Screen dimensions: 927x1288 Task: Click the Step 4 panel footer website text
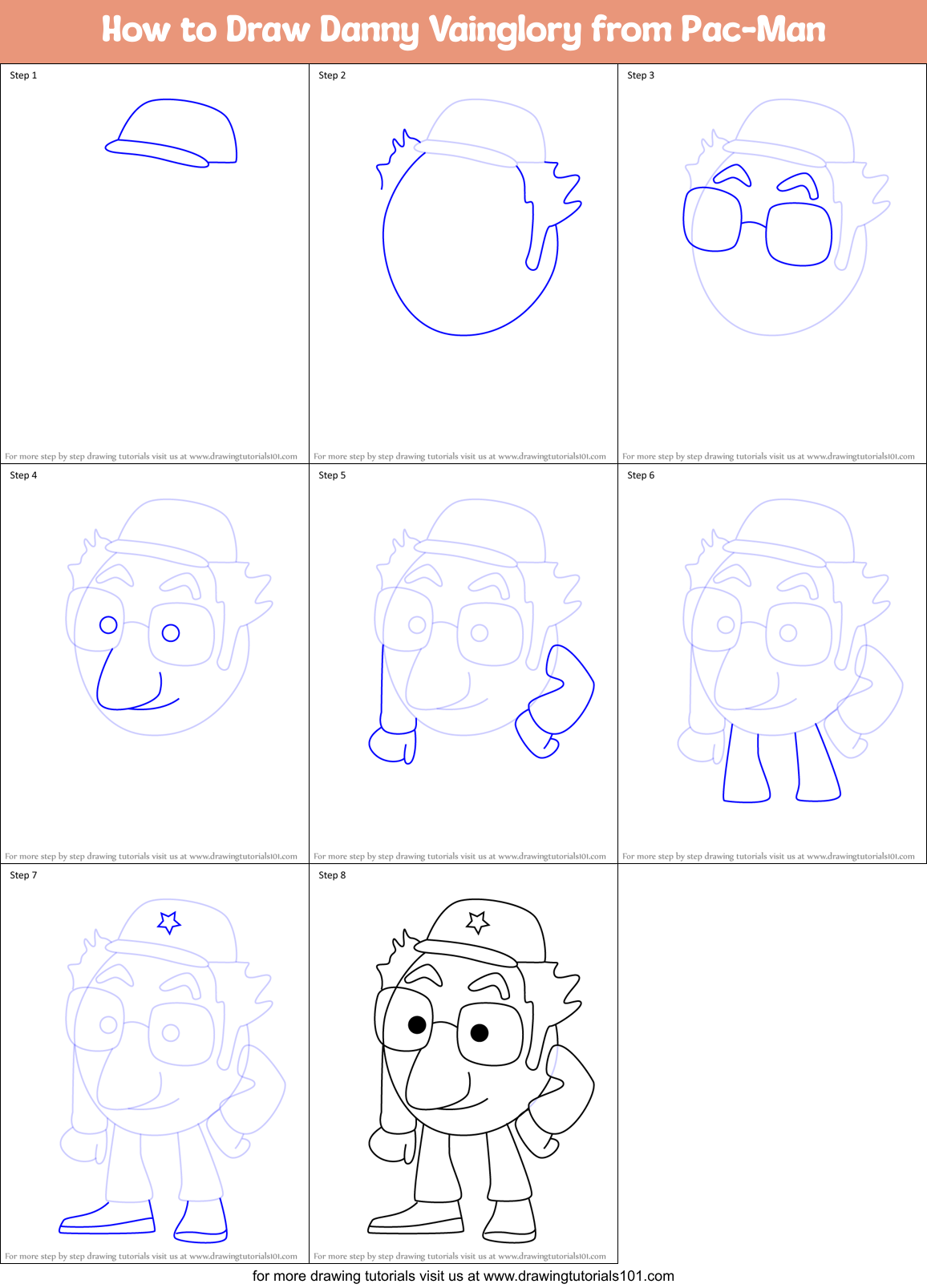pos(151,856)
